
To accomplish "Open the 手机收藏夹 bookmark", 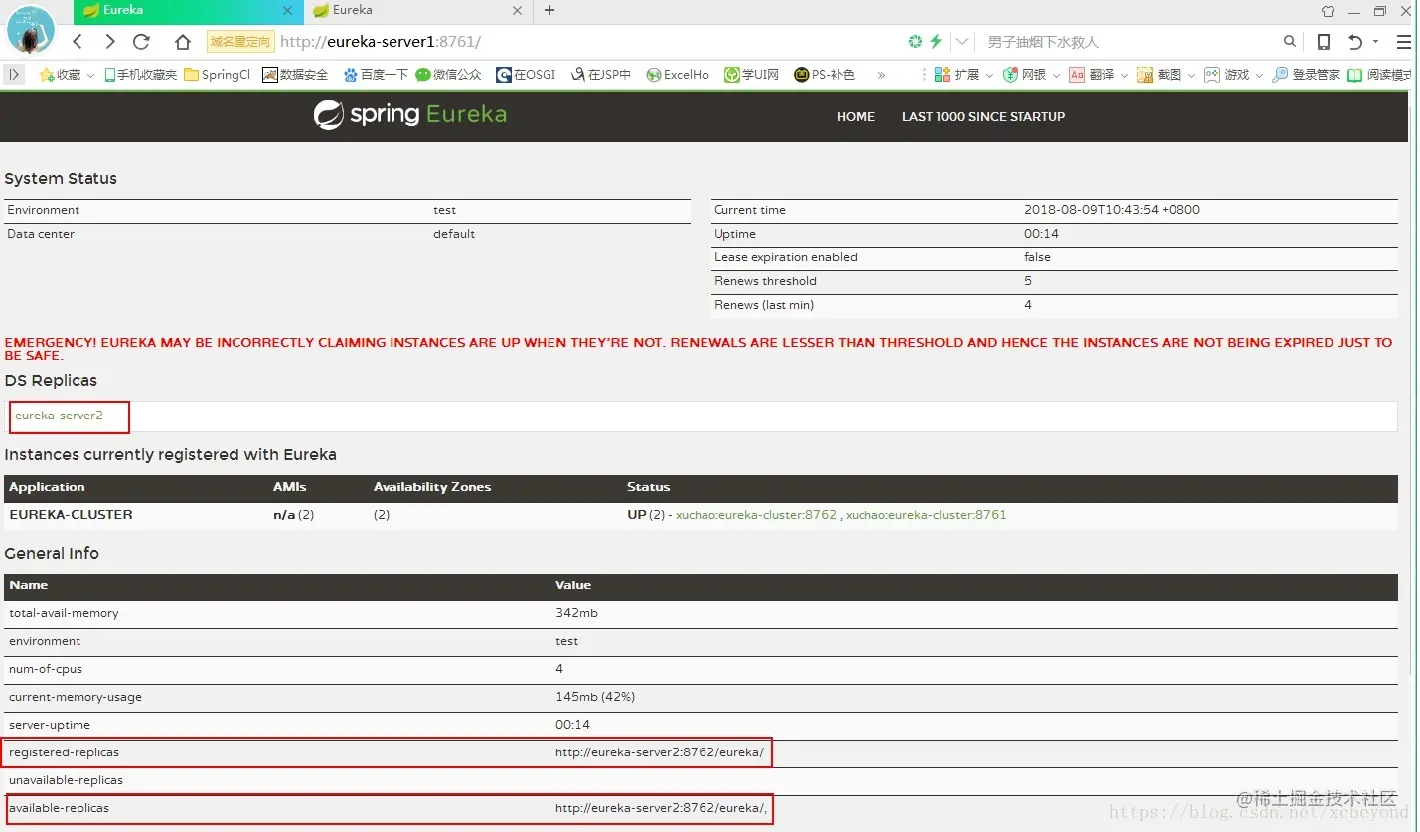I will [140, 74].
